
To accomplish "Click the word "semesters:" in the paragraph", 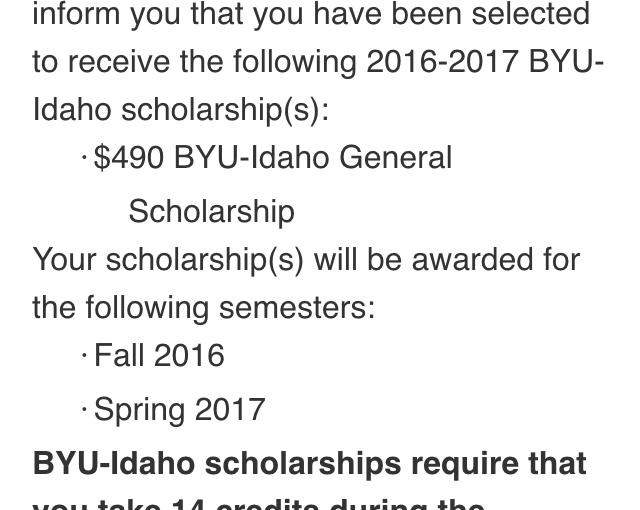I will pyautogui.click(x=297, y=308).
